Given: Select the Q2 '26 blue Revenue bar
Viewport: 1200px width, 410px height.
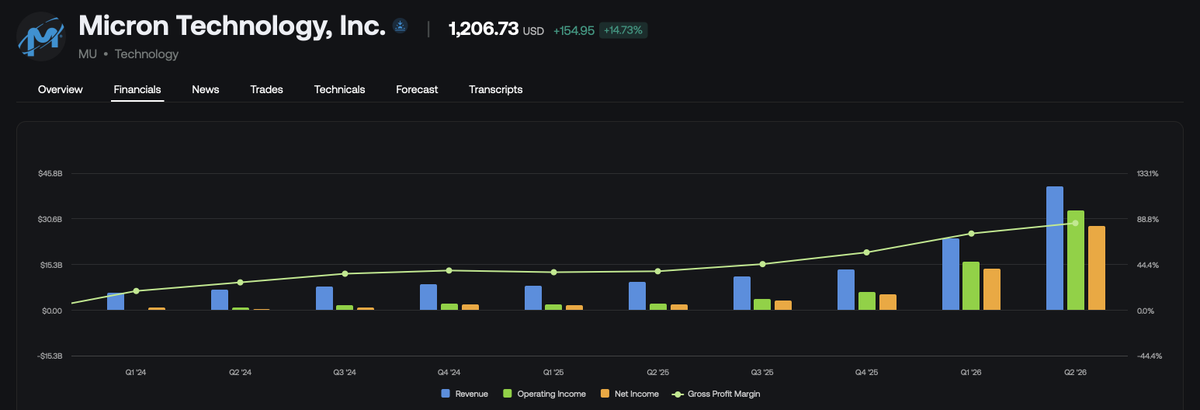Looking at the screenshot, I should coord(1054,248).
